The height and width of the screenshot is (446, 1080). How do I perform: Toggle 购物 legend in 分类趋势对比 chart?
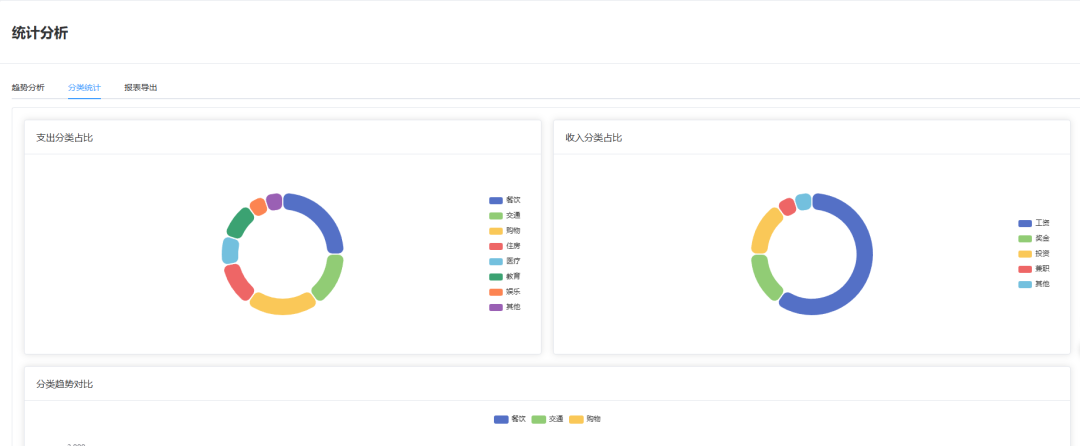pos(585,419)
